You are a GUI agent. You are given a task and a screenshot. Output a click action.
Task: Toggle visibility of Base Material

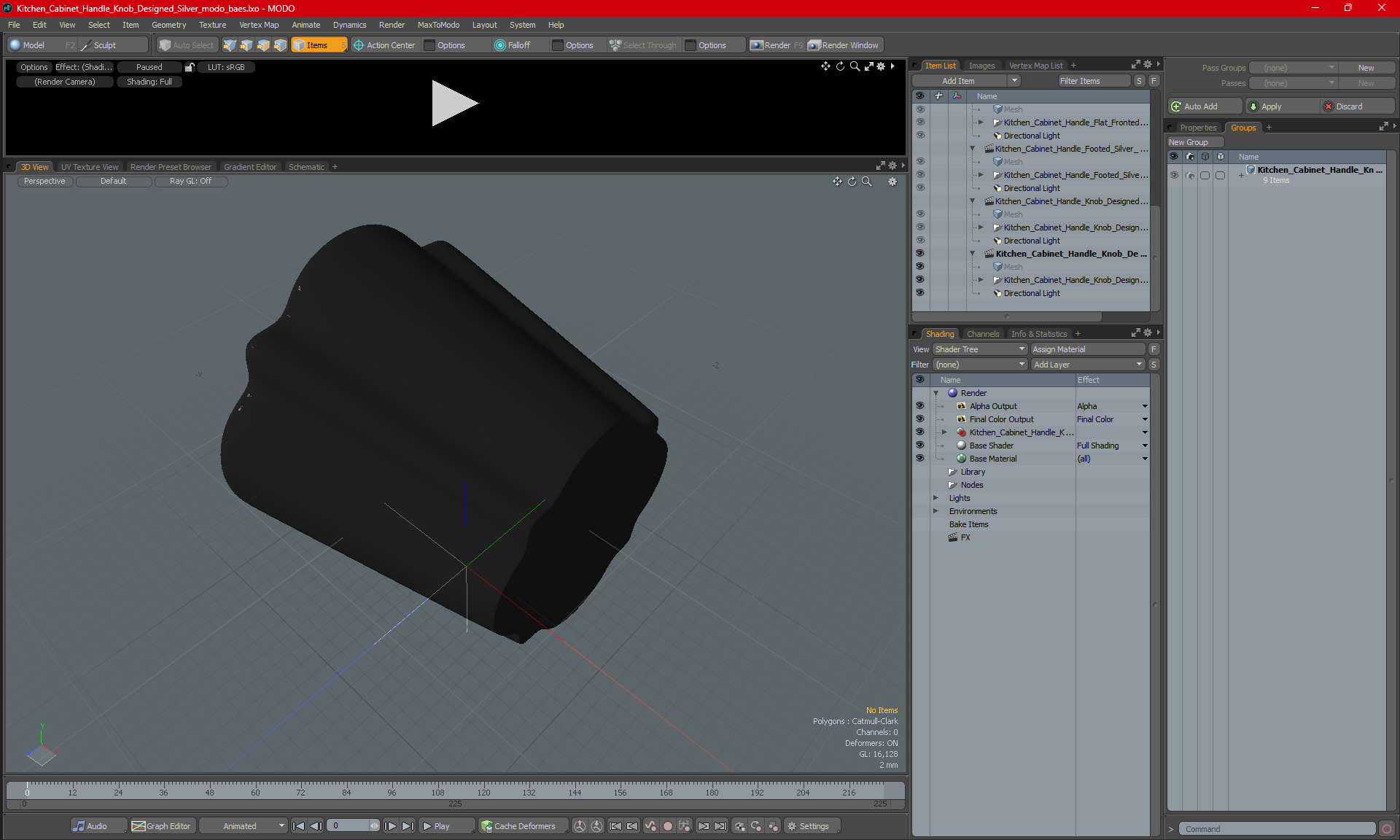(x=919, y=459)
